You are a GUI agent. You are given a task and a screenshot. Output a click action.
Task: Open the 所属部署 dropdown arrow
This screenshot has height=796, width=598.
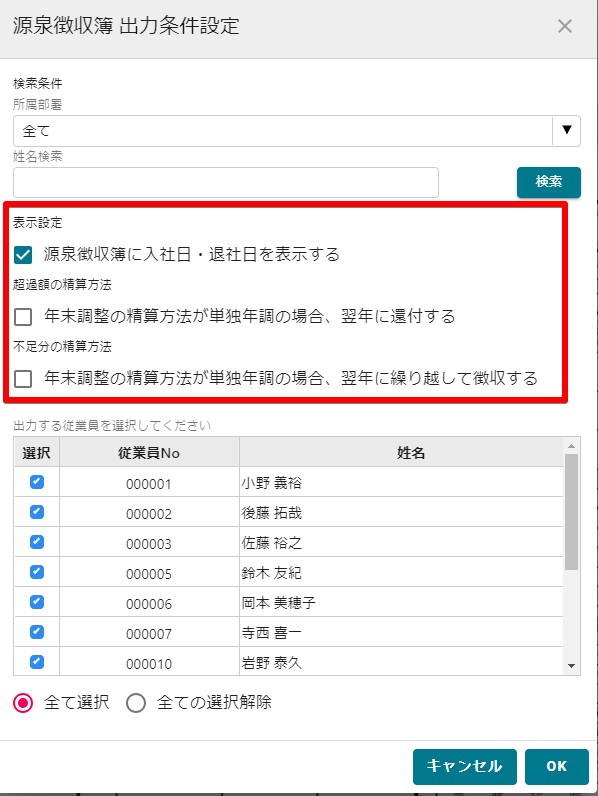pyautogui.click(x=567, y=130)
